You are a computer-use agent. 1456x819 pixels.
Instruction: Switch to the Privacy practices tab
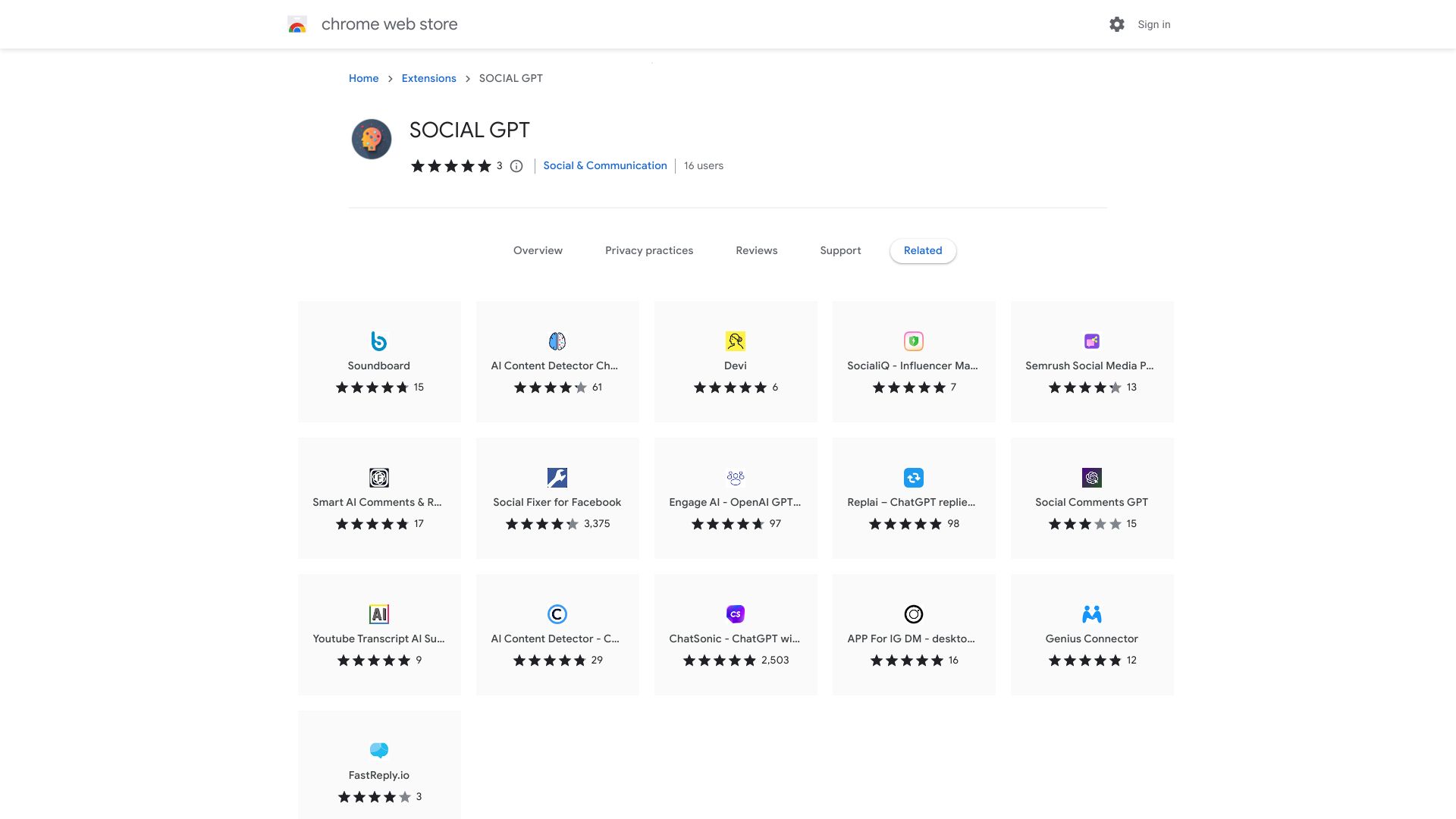649,251
